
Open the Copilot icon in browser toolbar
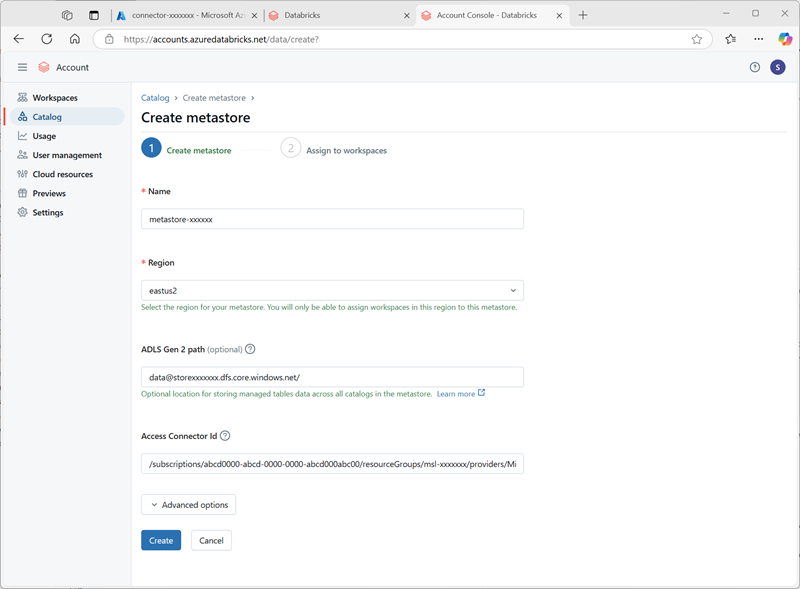[x=785, y=39]
